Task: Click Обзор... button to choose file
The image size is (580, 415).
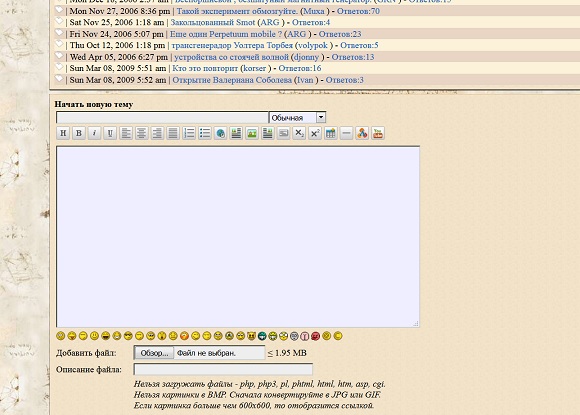Action: coord(154,353)
